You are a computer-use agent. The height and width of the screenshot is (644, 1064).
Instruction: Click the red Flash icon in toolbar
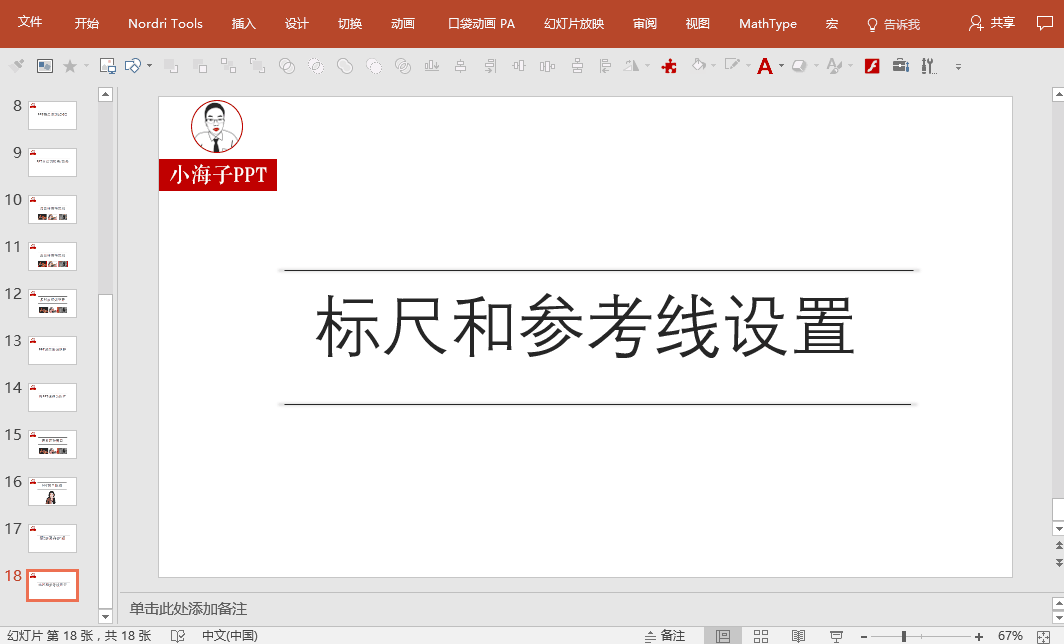[x=872, y=66]
